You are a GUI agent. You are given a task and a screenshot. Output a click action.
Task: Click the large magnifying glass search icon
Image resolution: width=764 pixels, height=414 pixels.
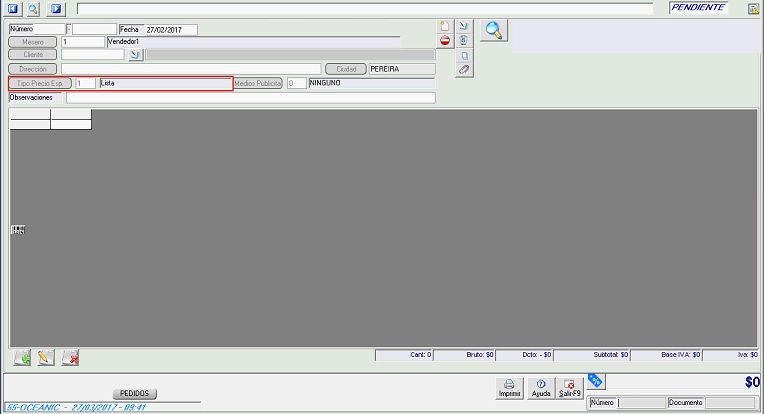coord(493,30)
